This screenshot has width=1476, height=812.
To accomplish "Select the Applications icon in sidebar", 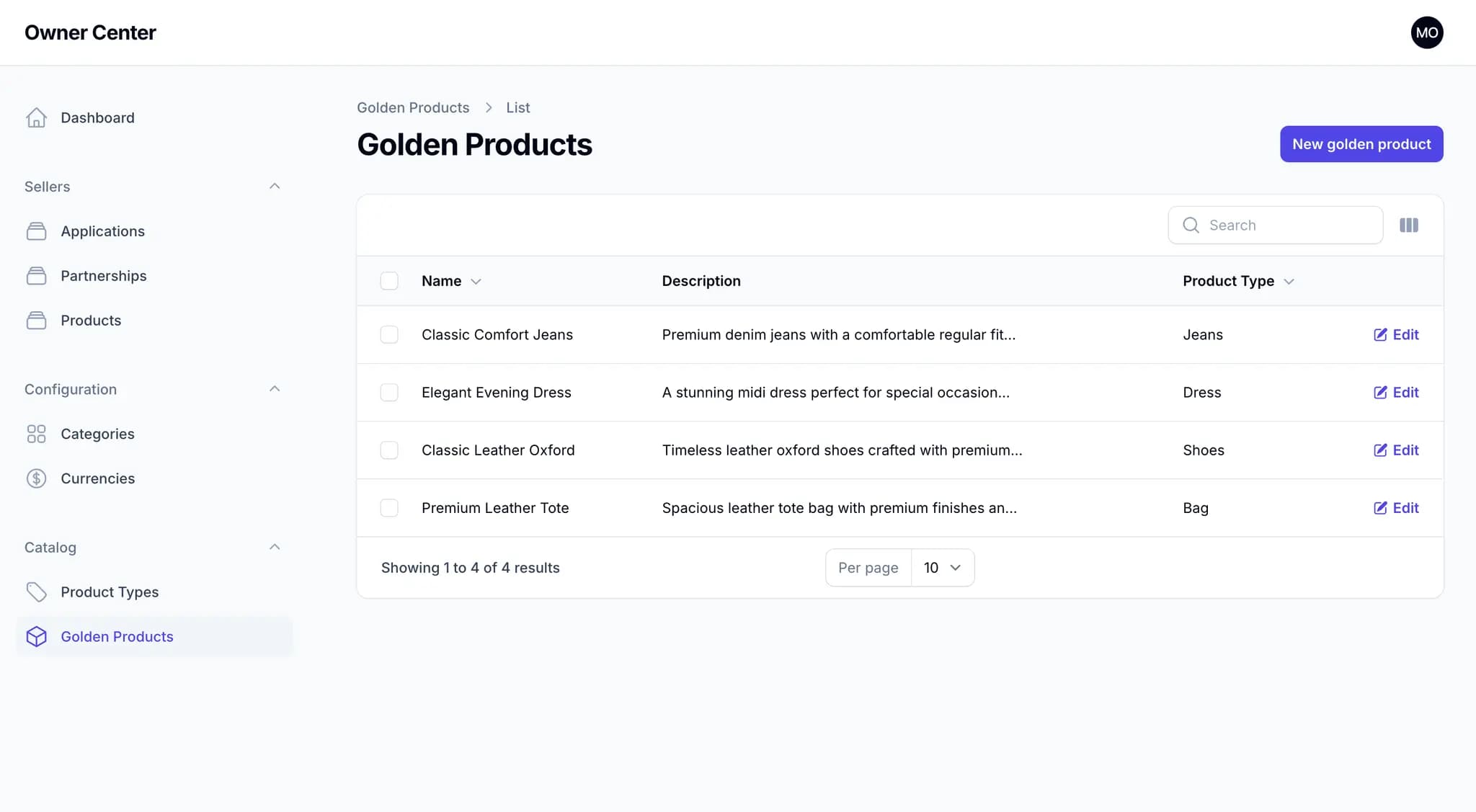I will click(x=37, y=231).
